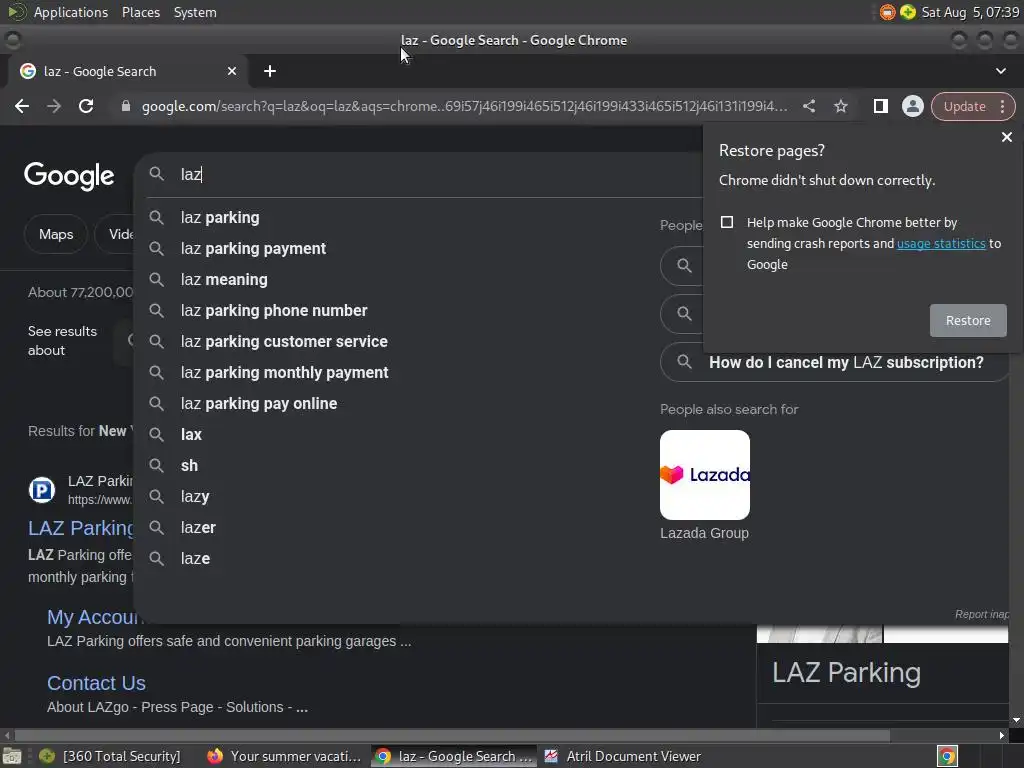
Task: Click the show desktop icon in taskbar
Action: tap(12, 756)
